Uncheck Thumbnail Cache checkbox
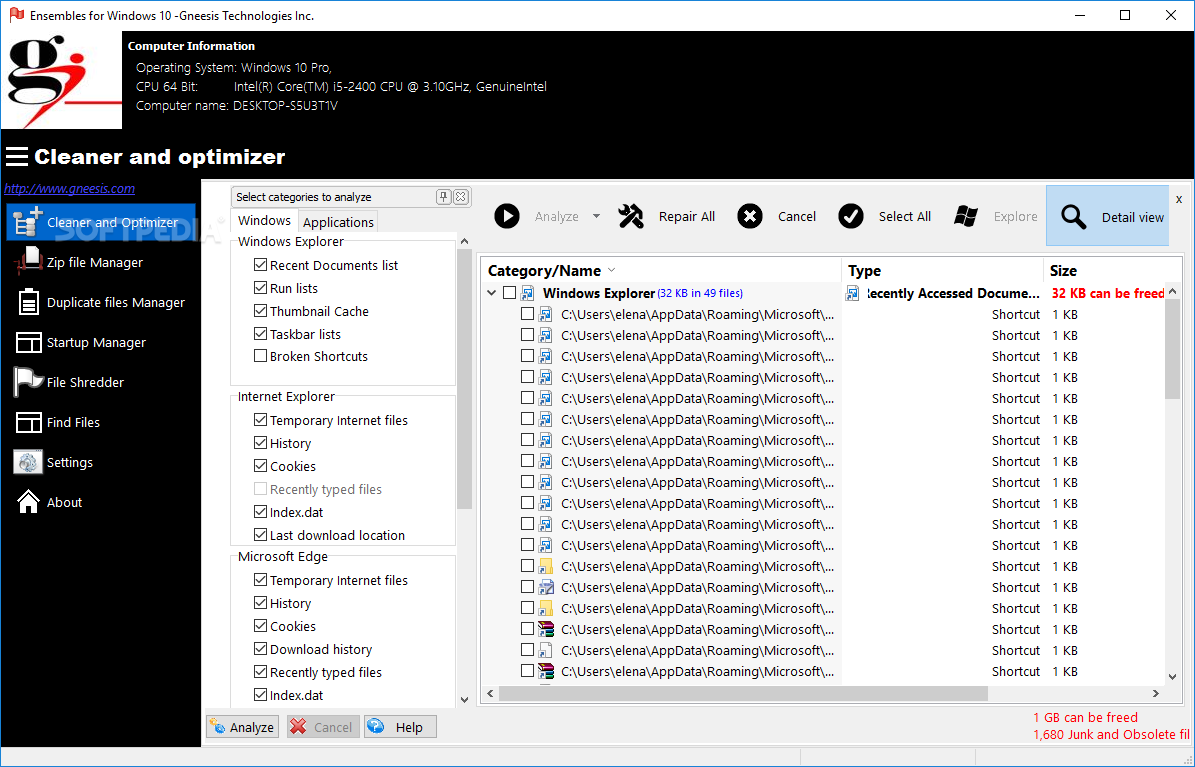 coord(261,310)
